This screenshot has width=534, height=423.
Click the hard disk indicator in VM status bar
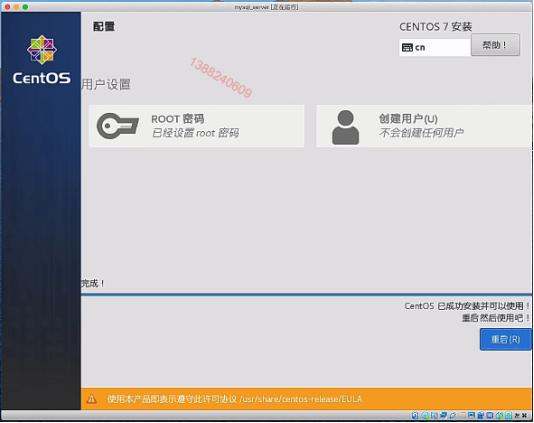click(415, 415)
